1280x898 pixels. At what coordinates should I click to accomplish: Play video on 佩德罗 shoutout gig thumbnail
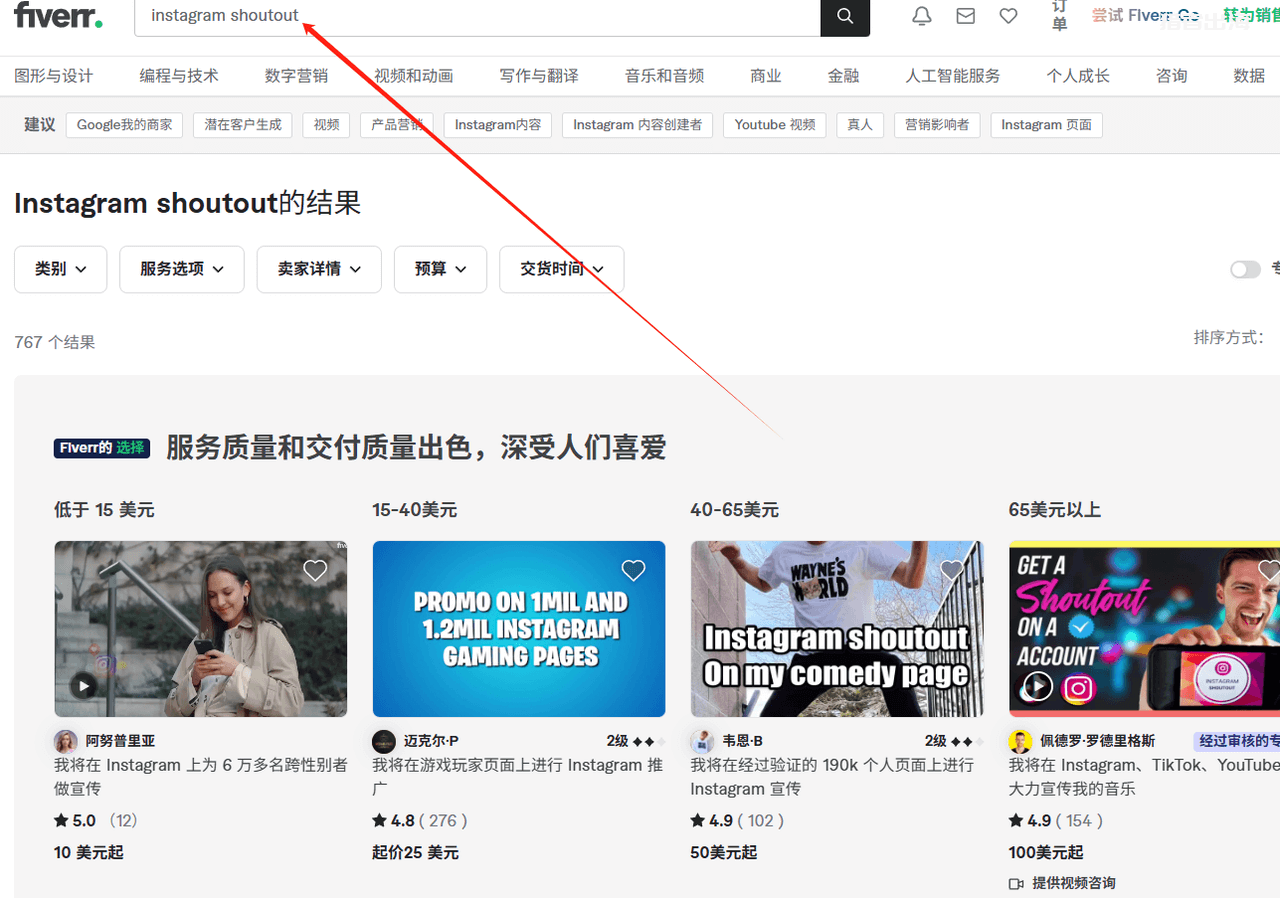pos(1038,686)
